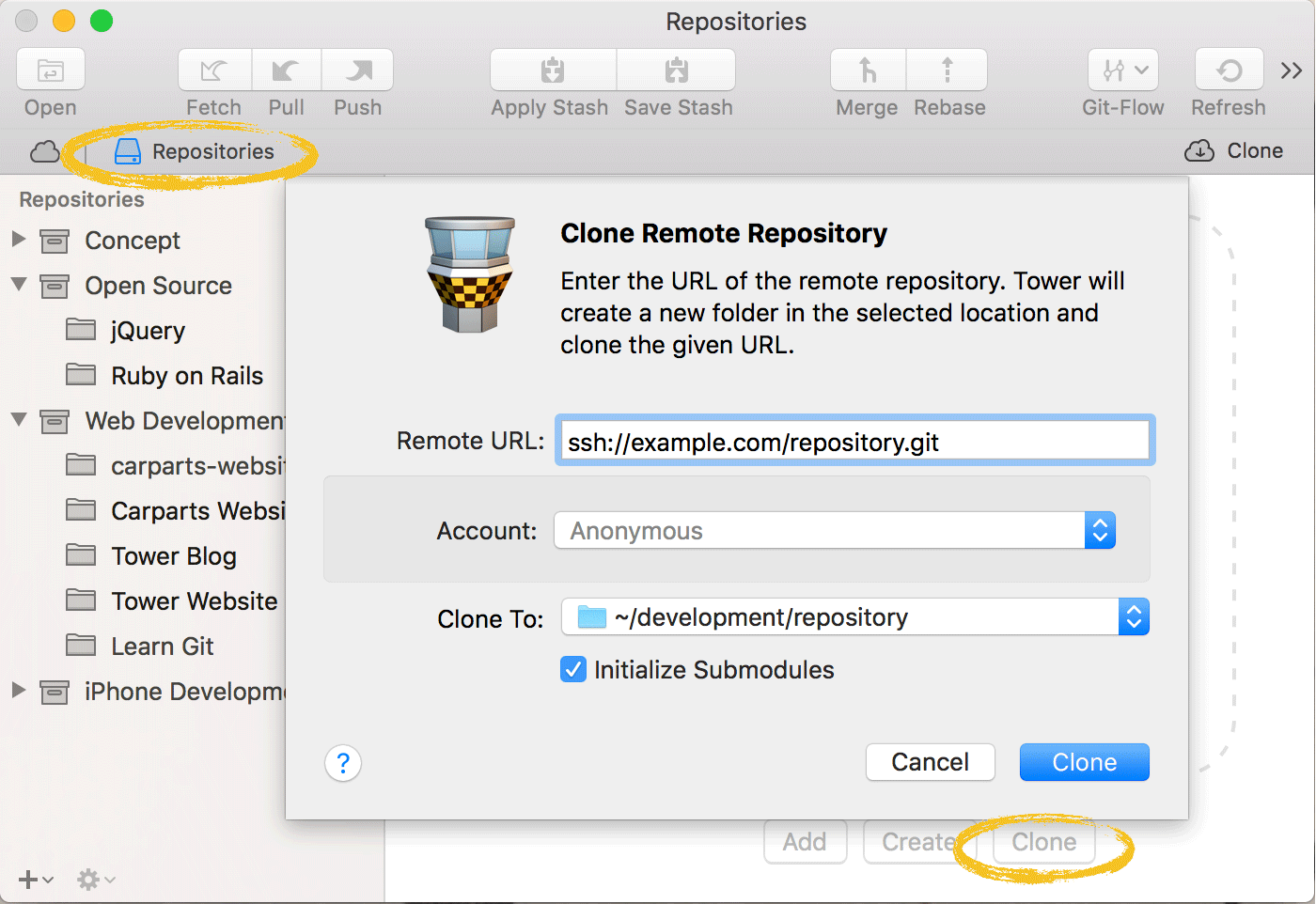The width and height of the screenshot is (1316, 904).
Task: Click the blue Clone button
Action: click(x=1084, y=762)
